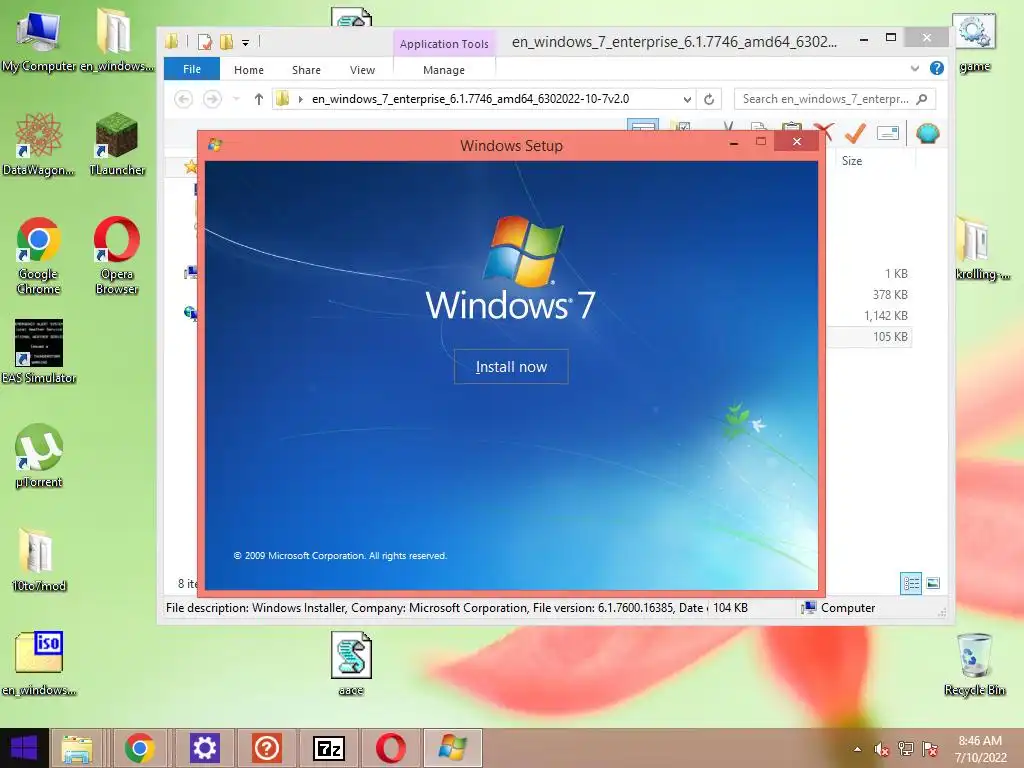Screen dimensions: 1024x768
Task: Open Opera Browser desktop shortcut
Action: tap(117, 255)
